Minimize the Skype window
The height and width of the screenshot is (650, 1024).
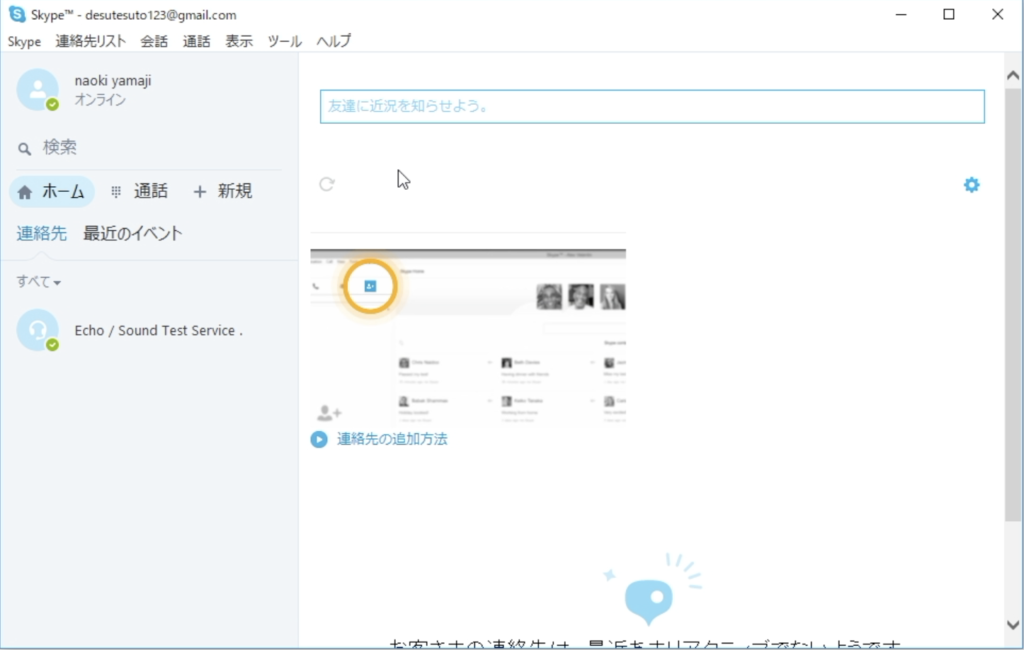901,14
